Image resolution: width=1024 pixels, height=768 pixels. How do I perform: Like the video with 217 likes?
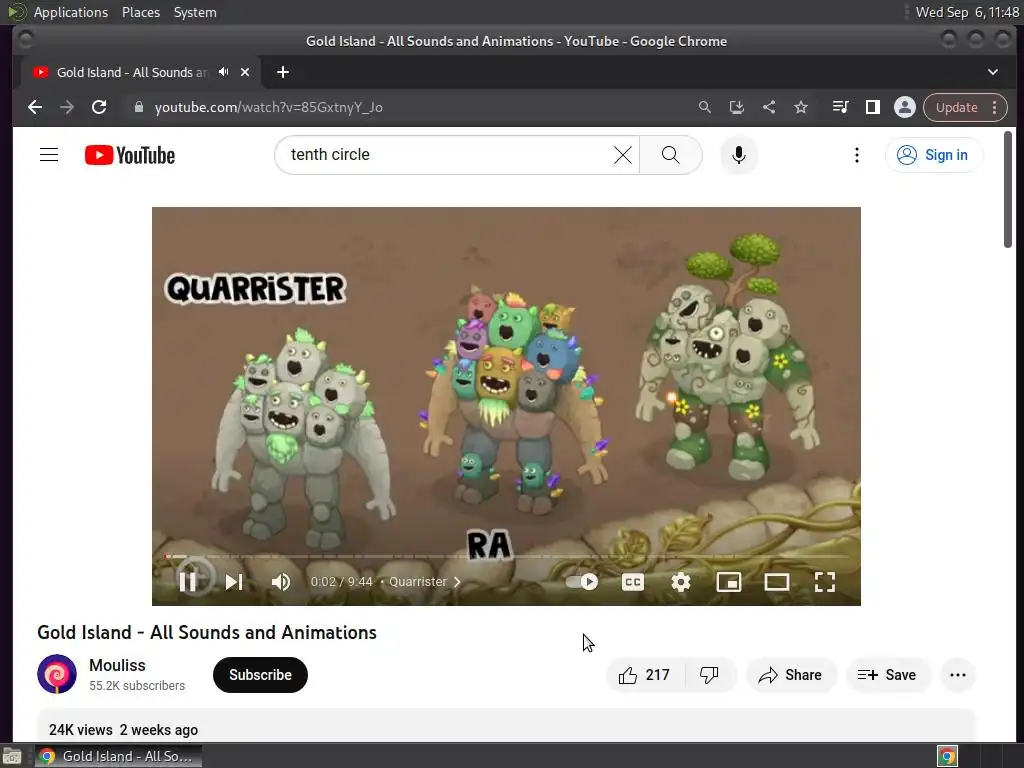point(645,675)
